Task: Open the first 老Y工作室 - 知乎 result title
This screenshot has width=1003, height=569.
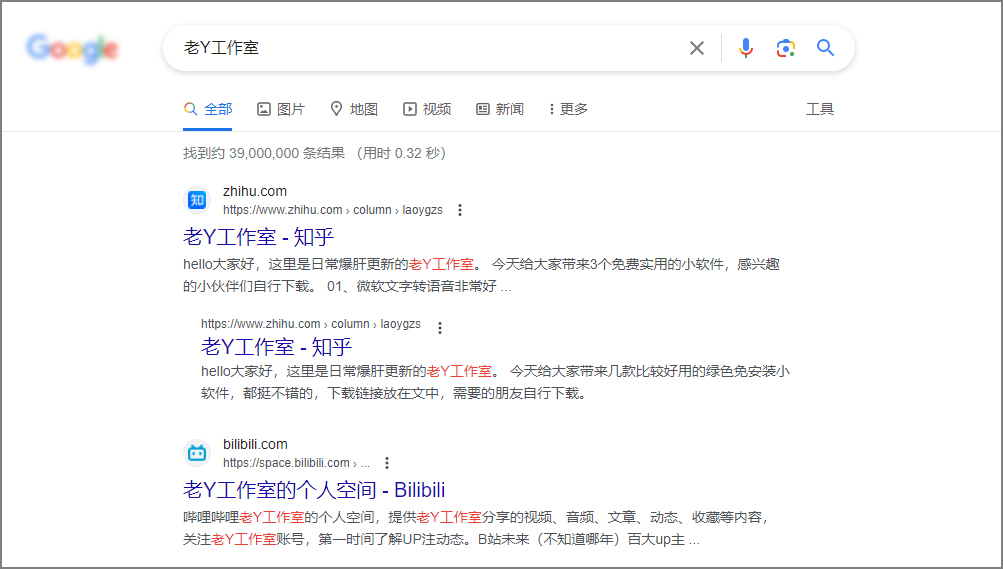Action: [258, 237]
